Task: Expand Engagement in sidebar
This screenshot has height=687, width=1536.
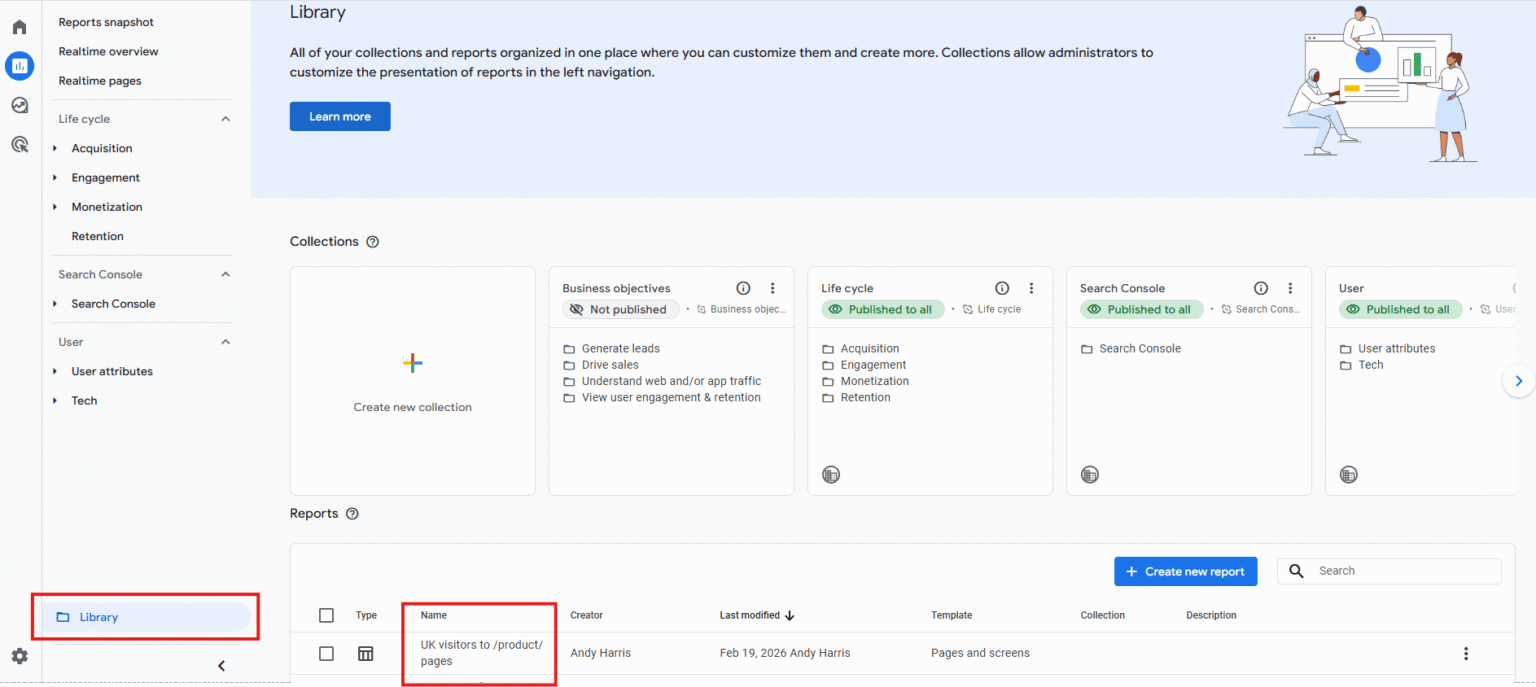Action: point(55,178)
